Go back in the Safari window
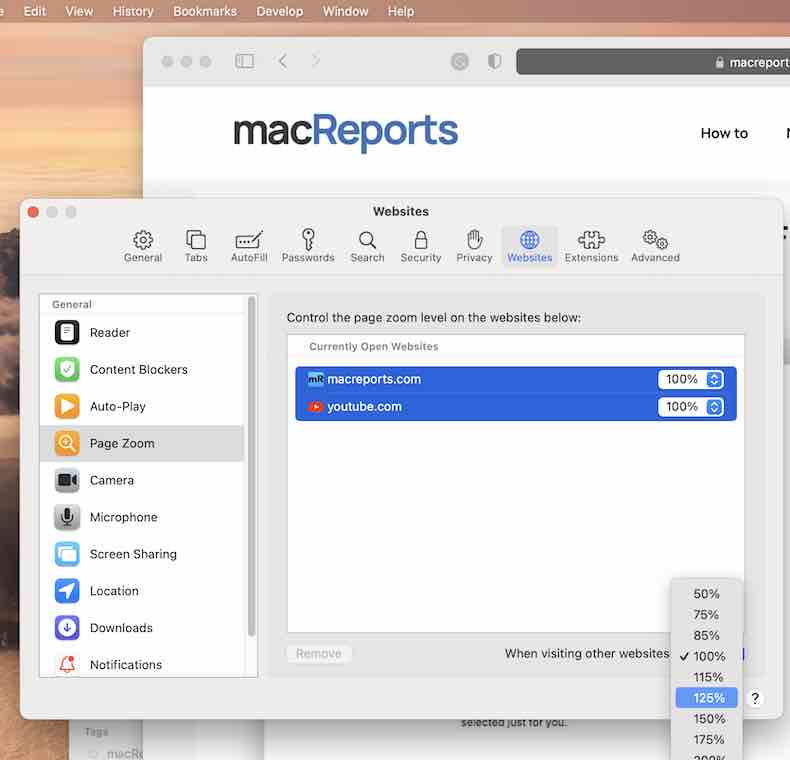This screenshot has width=790, height=760. point(283,61)
